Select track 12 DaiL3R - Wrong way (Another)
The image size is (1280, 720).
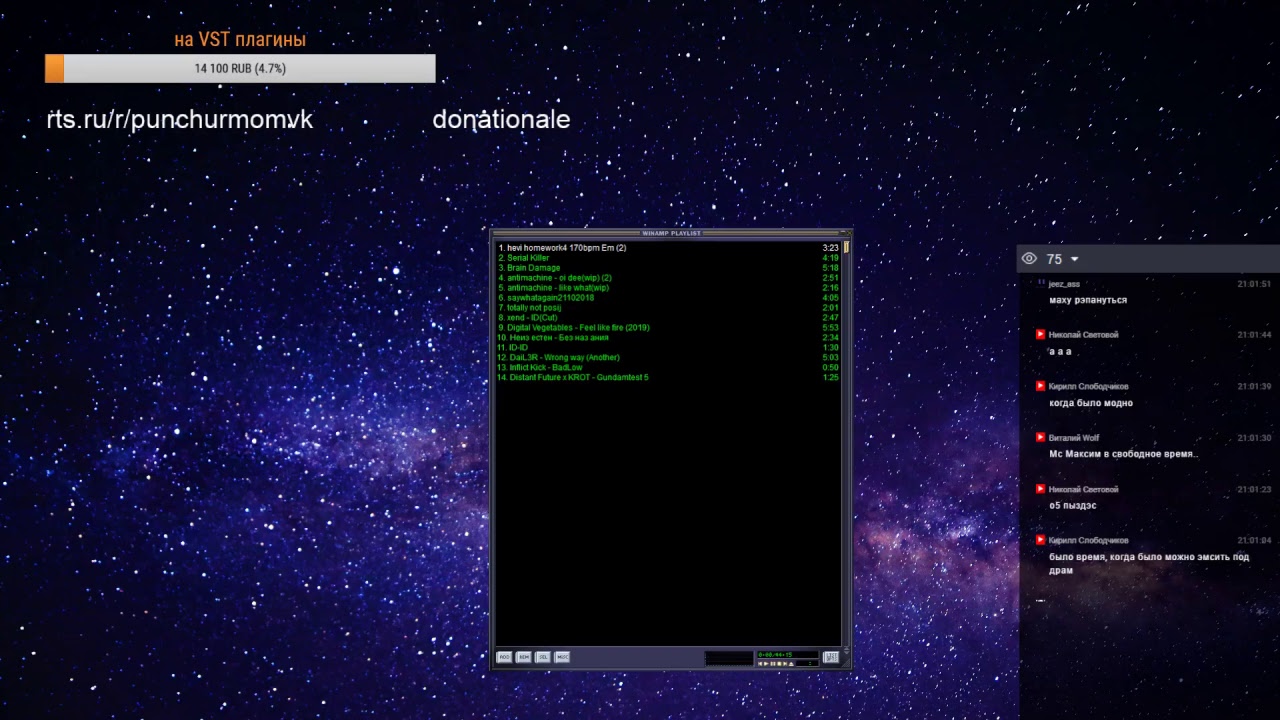[668, 357]
